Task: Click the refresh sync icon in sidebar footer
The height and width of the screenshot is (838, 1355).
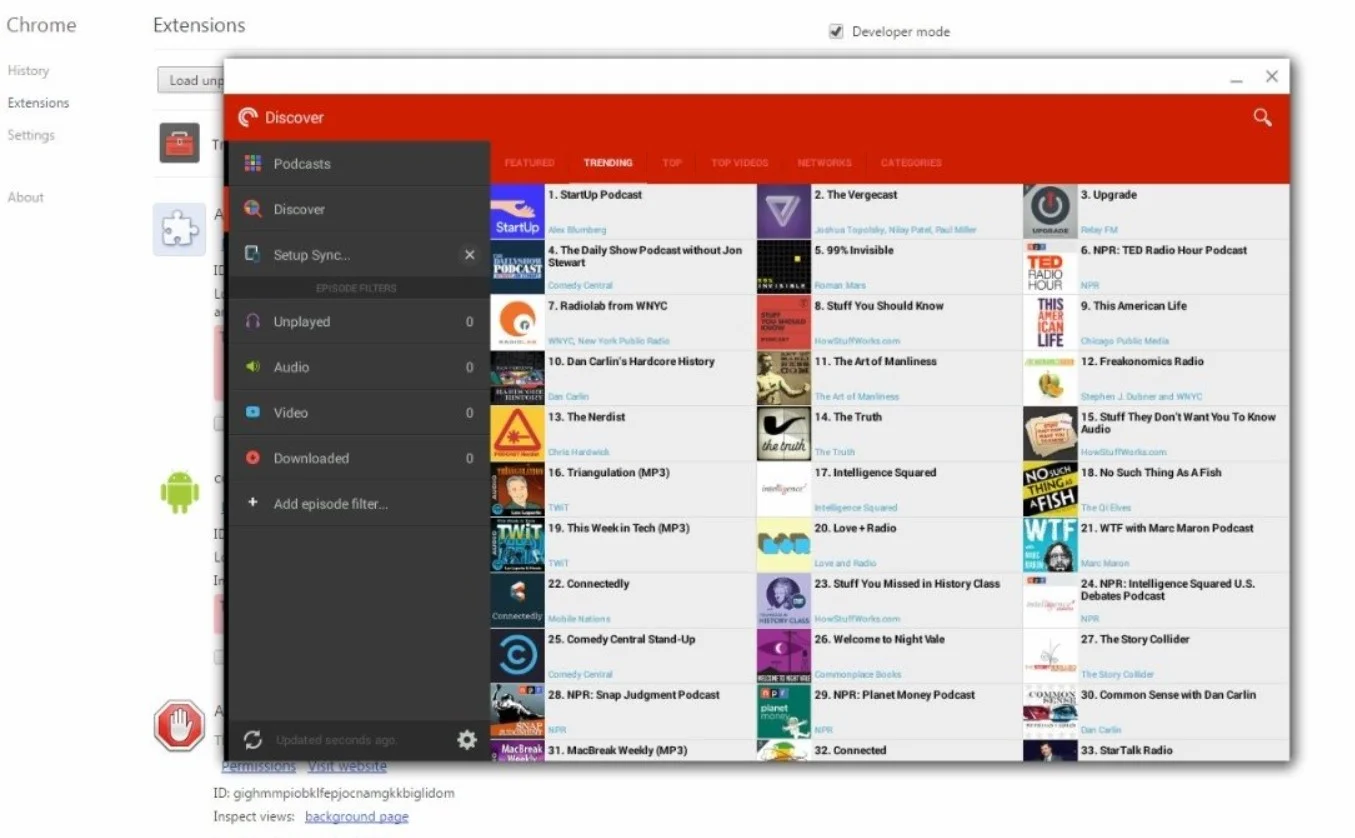Action: [253, 740]
